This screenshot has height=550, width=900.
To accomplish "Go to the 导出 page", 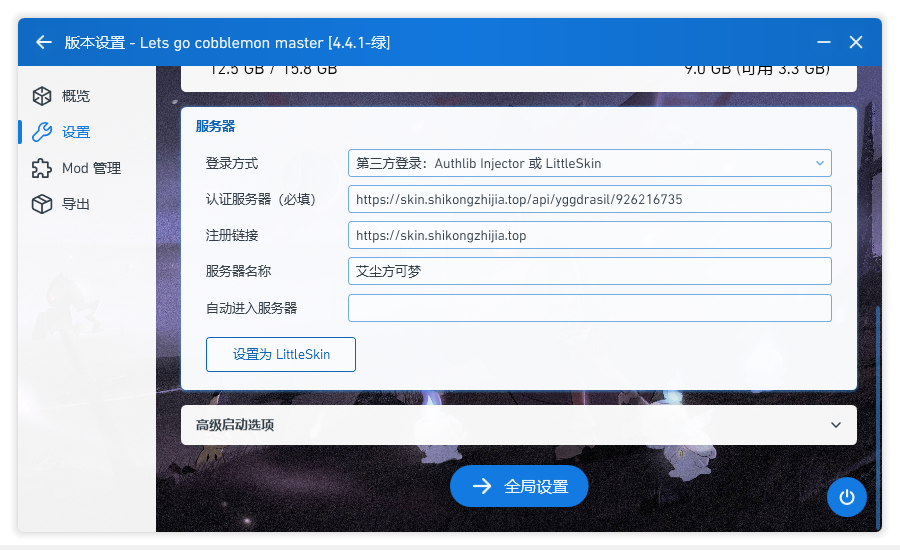I will coord(76,204).
